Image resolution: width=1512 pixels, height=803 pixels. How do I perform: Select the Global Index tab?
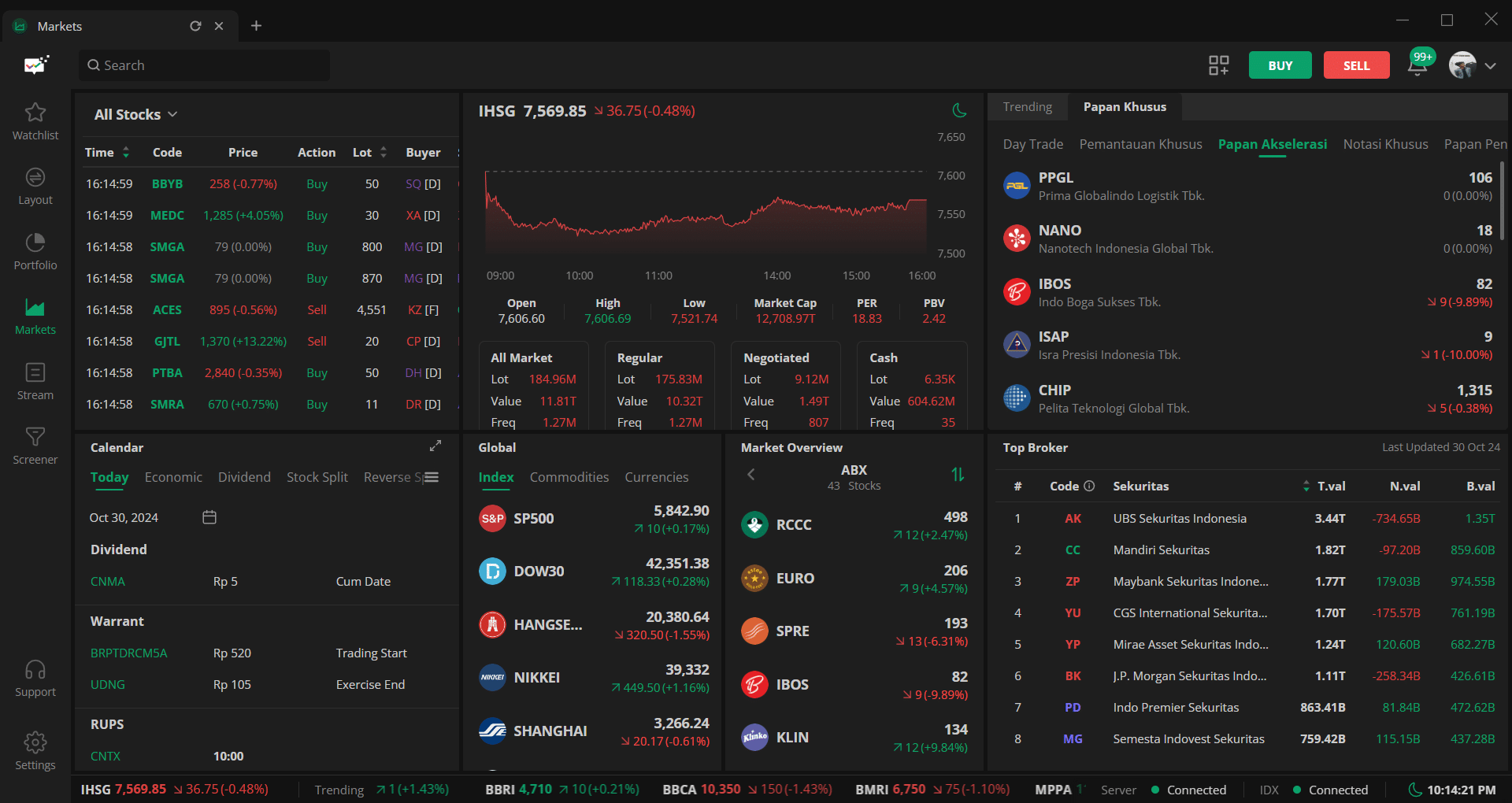click(x=496, y=477)
